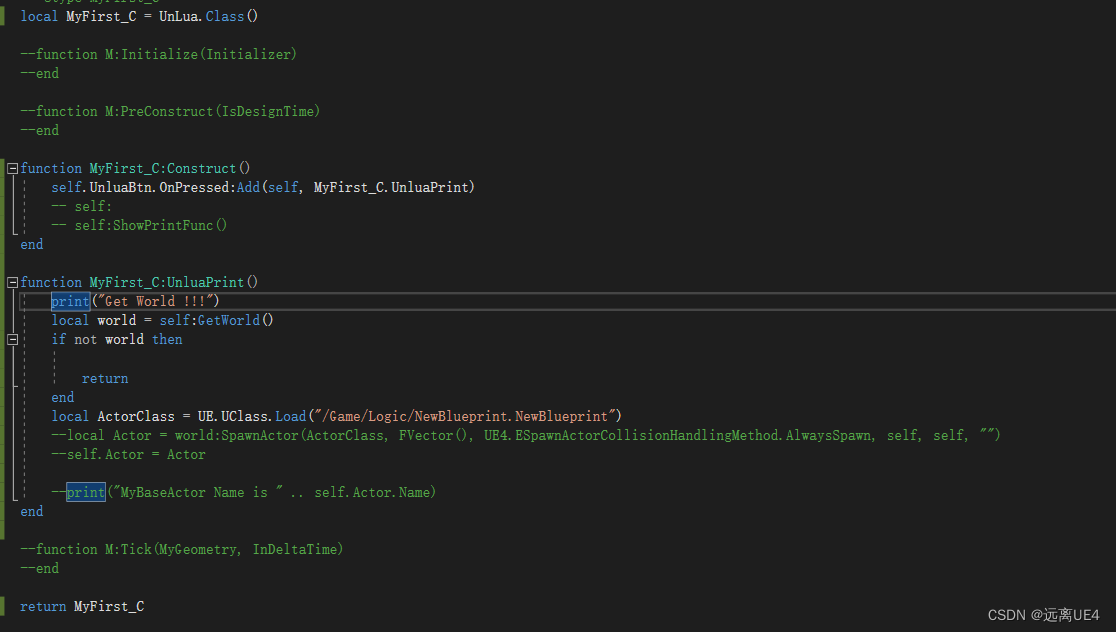Collapse the 'if not world then' block
Screen dimensions: 1116x632
(10, 338)
